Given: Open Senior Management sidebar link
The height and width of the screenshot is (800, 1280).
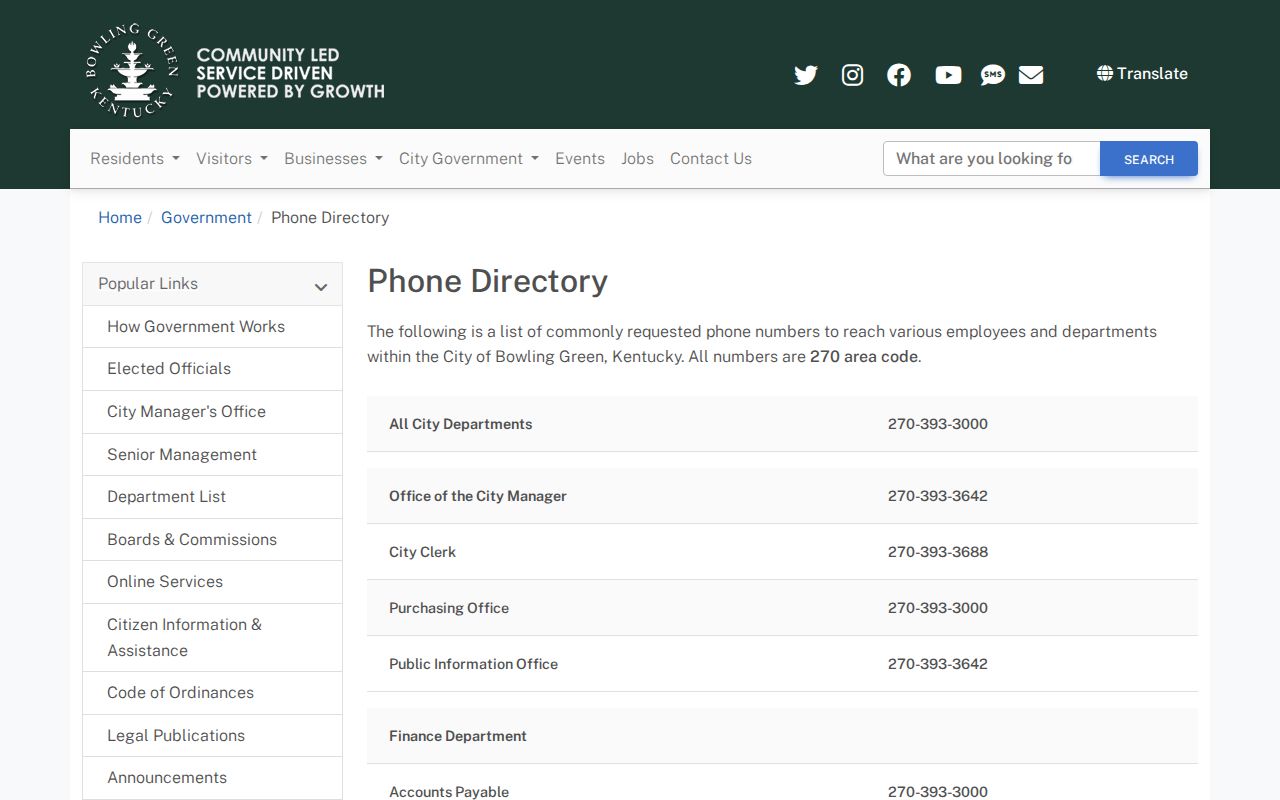Looking at the screenshot, I should point(212,455).
